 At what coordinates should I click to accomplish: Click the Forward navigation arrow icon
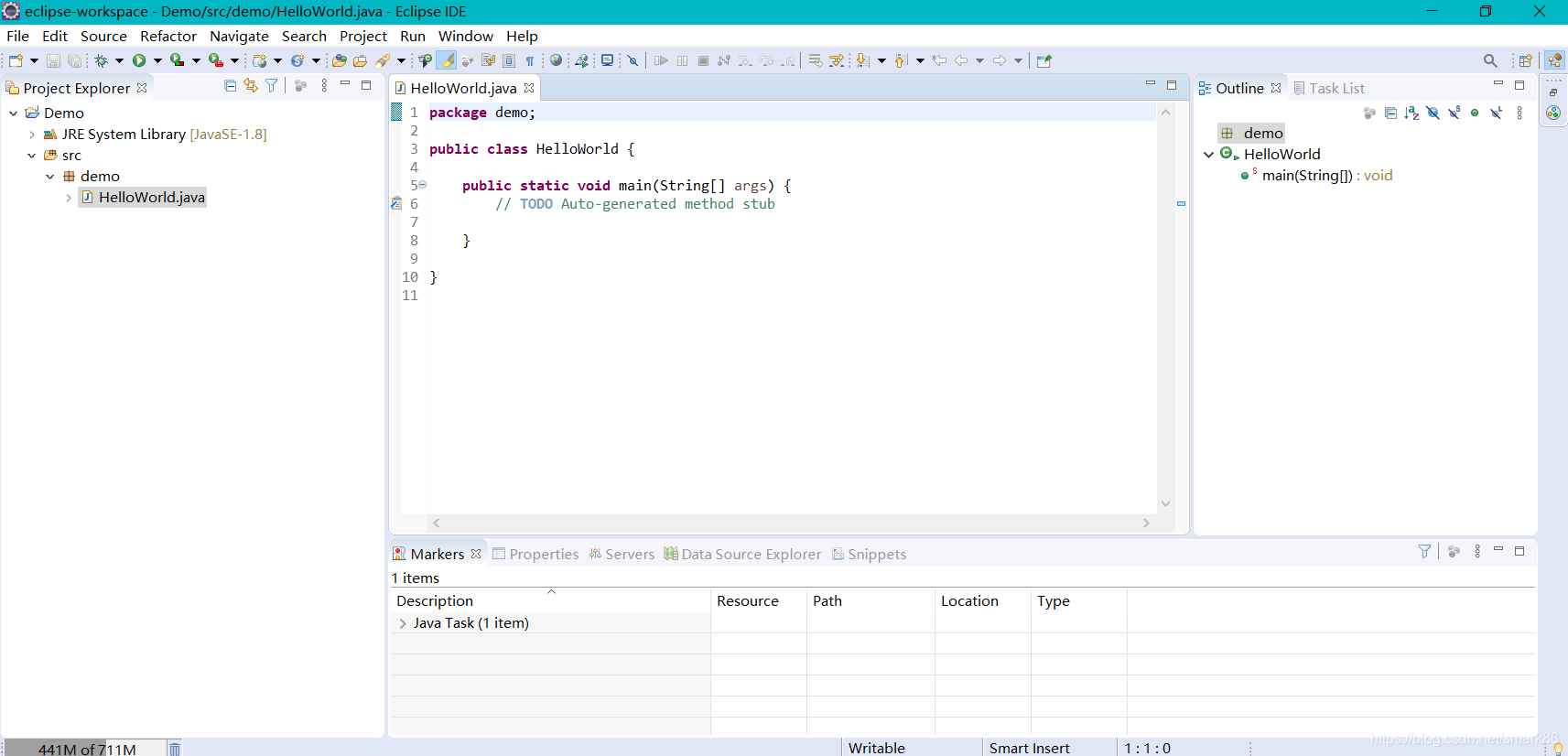pyautogui.click(x=1000, y=60)
